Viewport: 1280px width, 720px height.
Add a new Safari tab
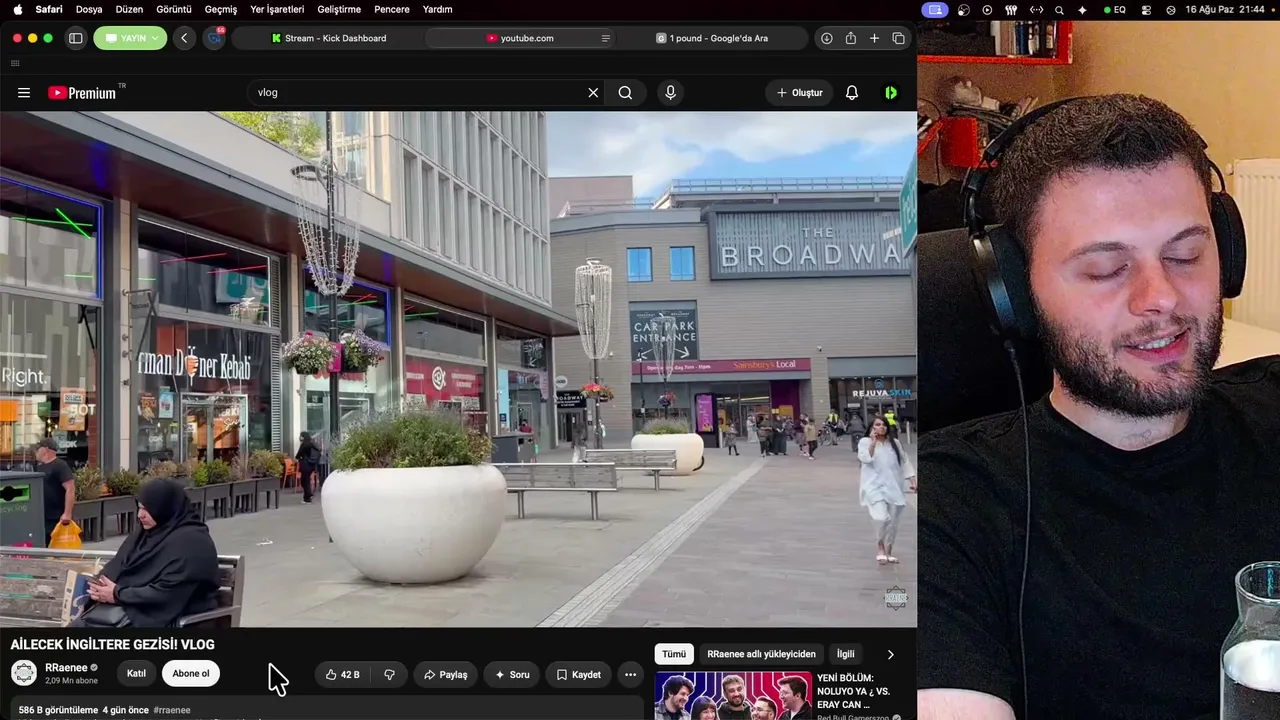[874, 38]
